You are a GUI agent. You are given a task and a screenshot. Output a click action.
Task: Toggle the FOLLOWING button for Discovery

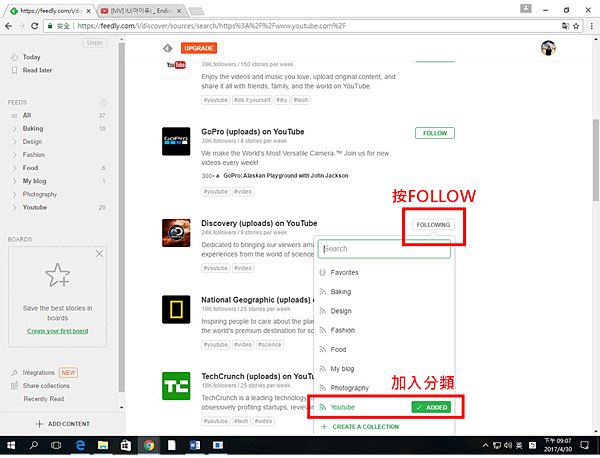coord(433,225)
